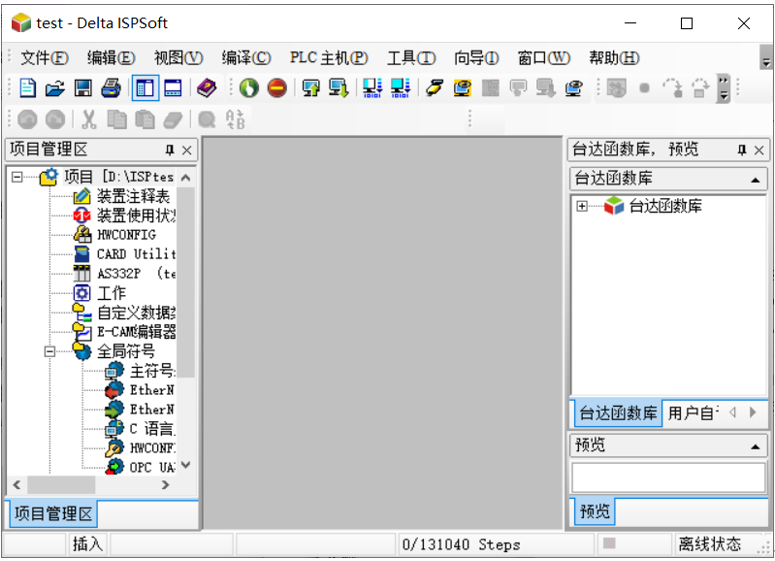Open the 编辑(E) menu

[111, 58]
